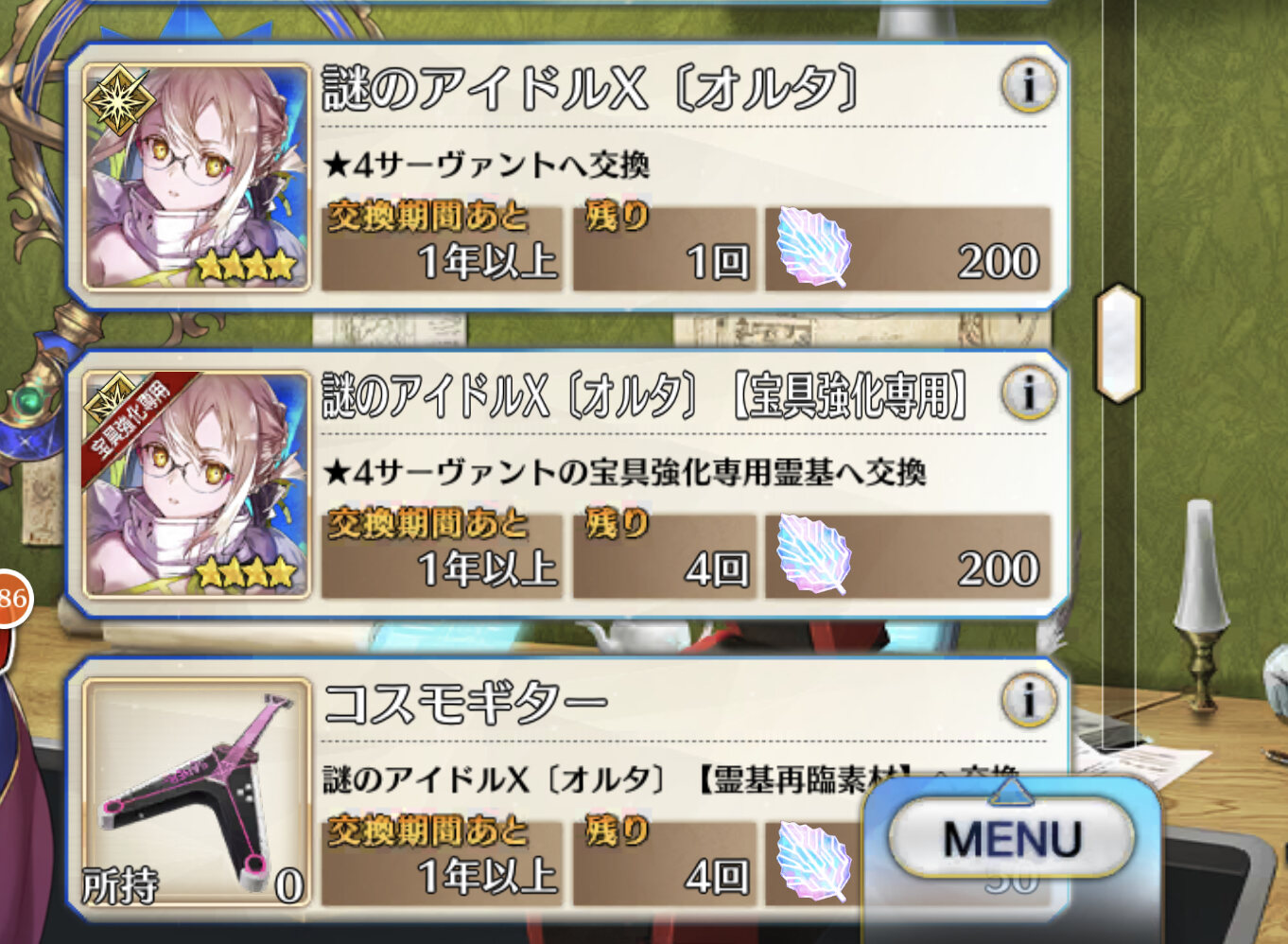Click the scrollbar handle on right side

1119,342
